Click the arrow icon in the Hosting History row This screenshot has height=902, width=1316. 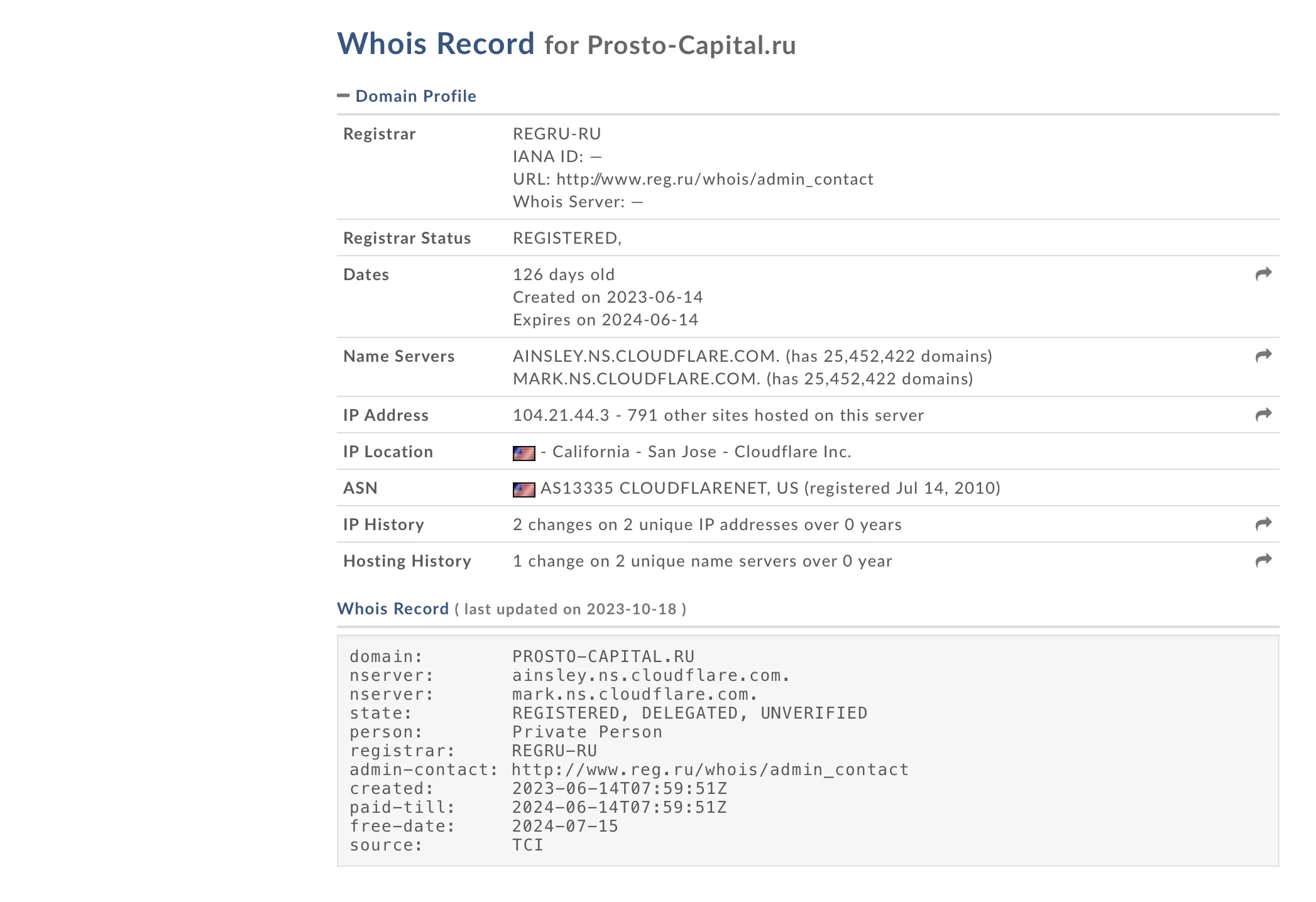coord(1263,560)
